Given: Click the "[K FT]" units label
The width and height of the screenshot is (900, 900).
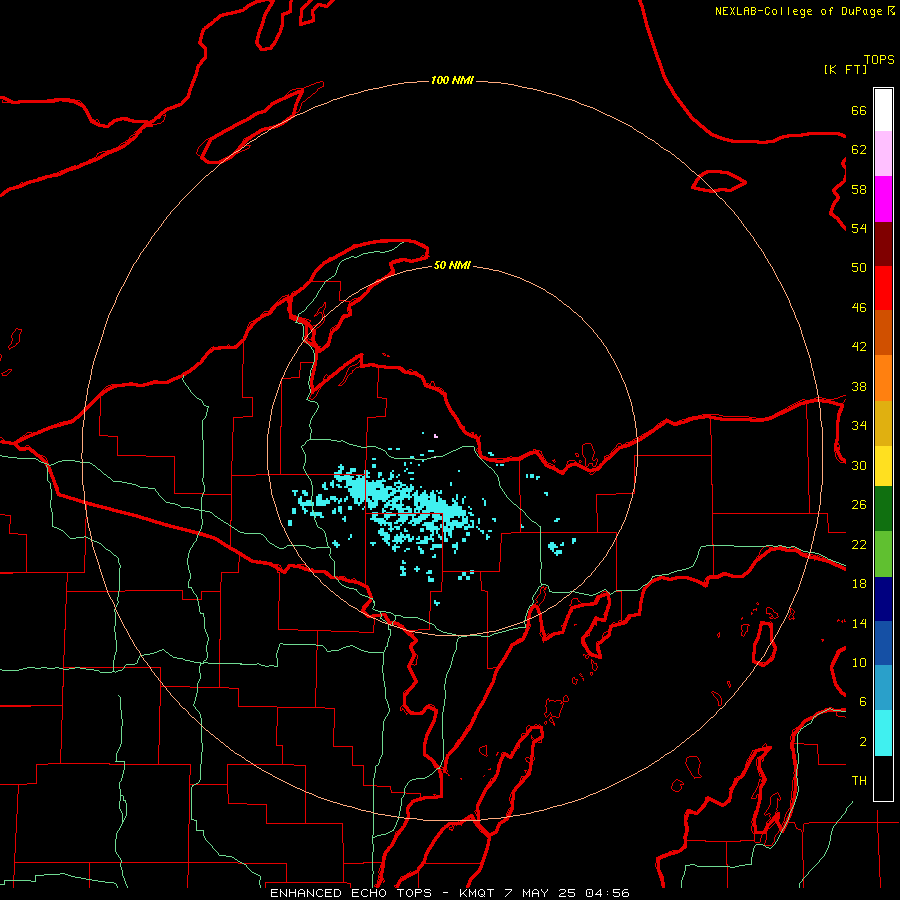Looking at the screenshot, I should coord(845,69).
